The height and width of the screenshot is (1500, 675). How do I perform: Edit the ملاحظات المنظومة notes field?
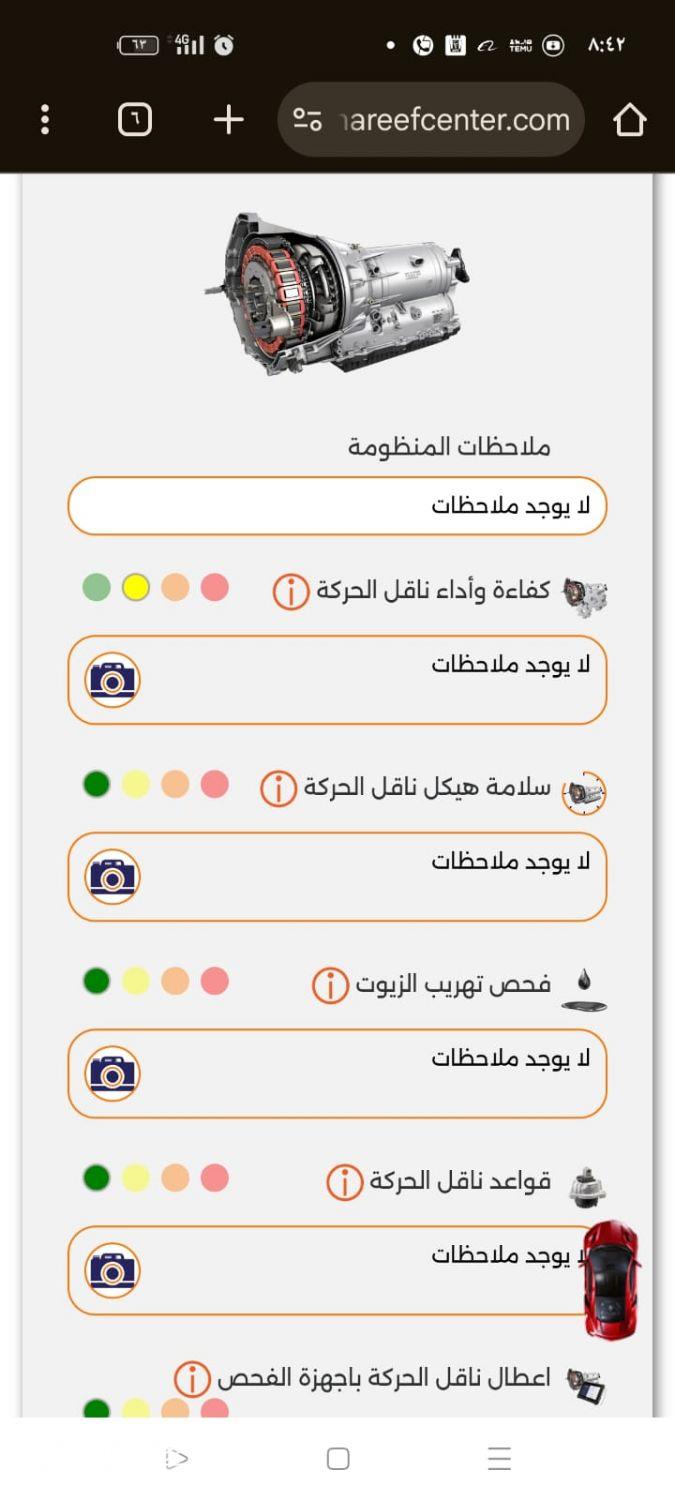point(337,506)
